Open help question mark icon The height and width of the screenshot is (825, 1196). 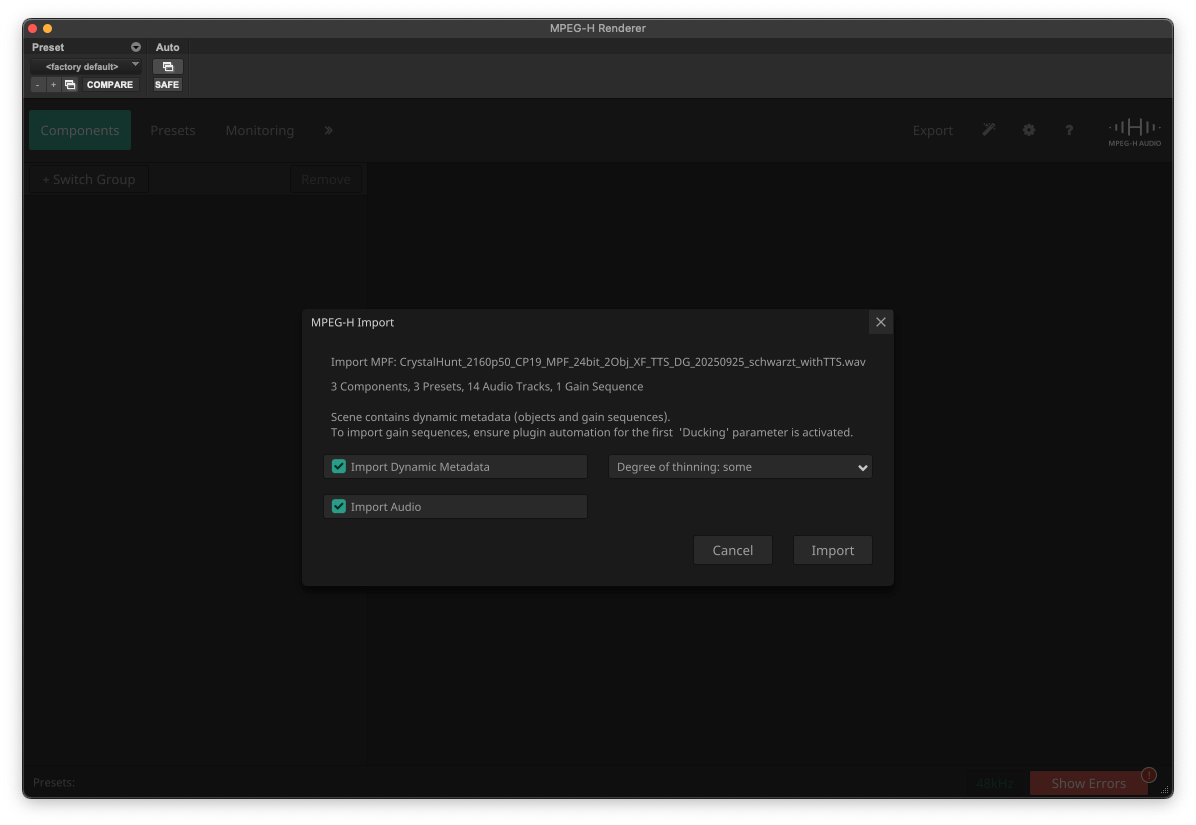(x=1069, y=130)
